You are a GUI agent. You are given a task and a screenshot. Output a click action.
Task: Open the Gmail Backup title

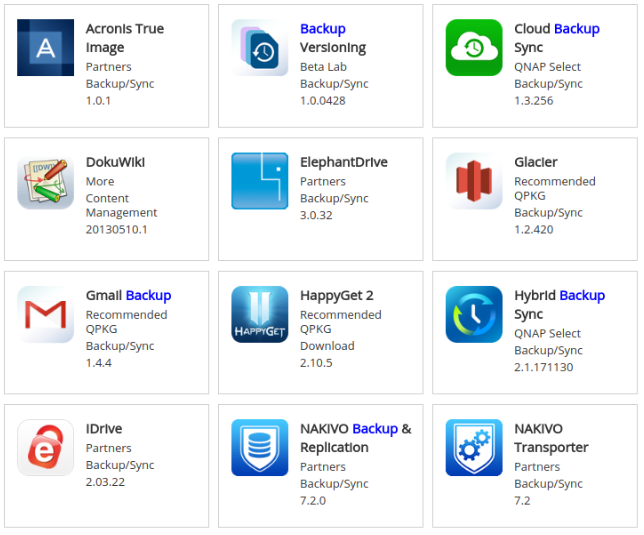(129, 296)
